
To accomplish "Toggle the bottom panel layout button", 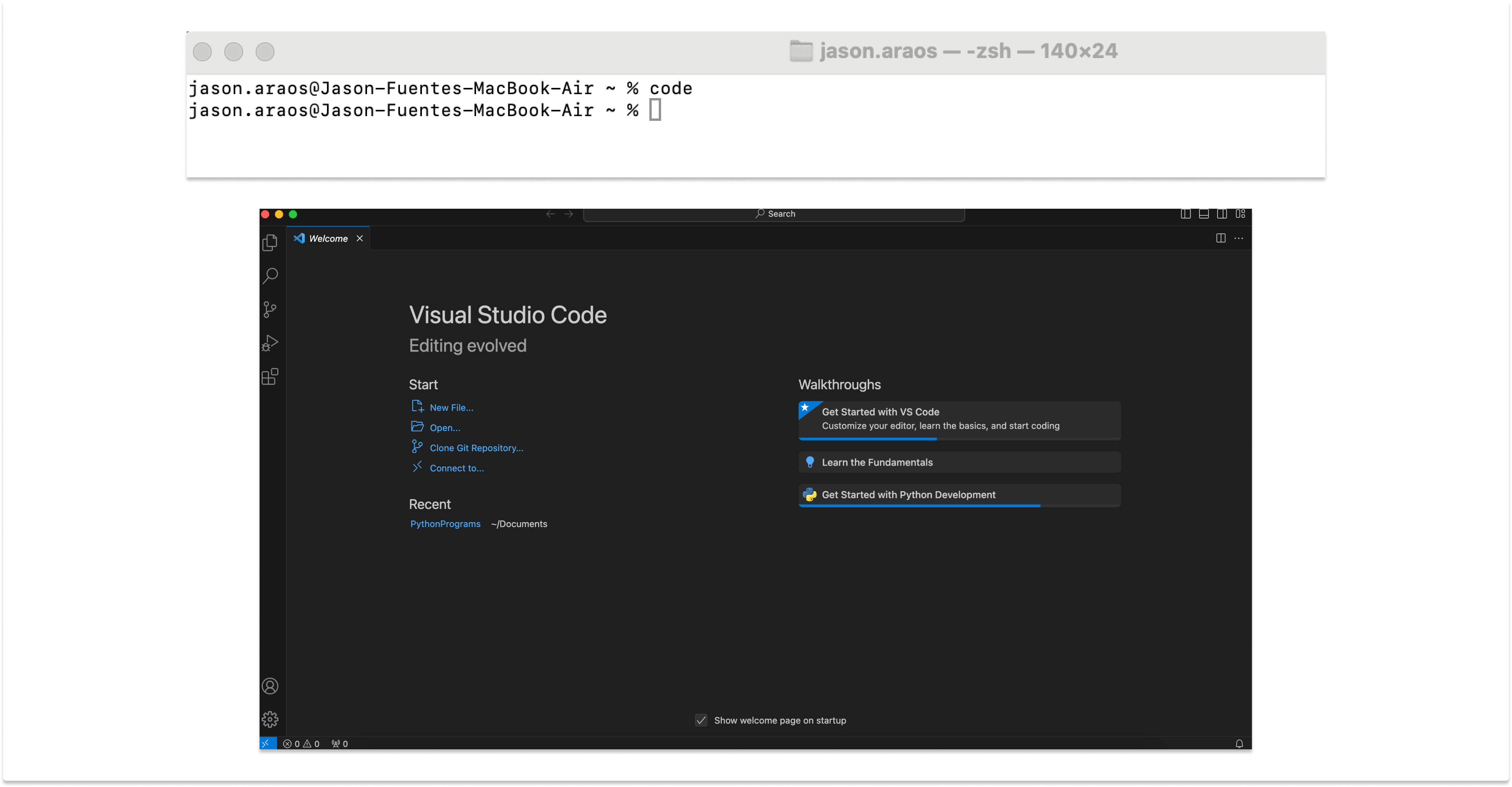I will (x=1204, y=214).
